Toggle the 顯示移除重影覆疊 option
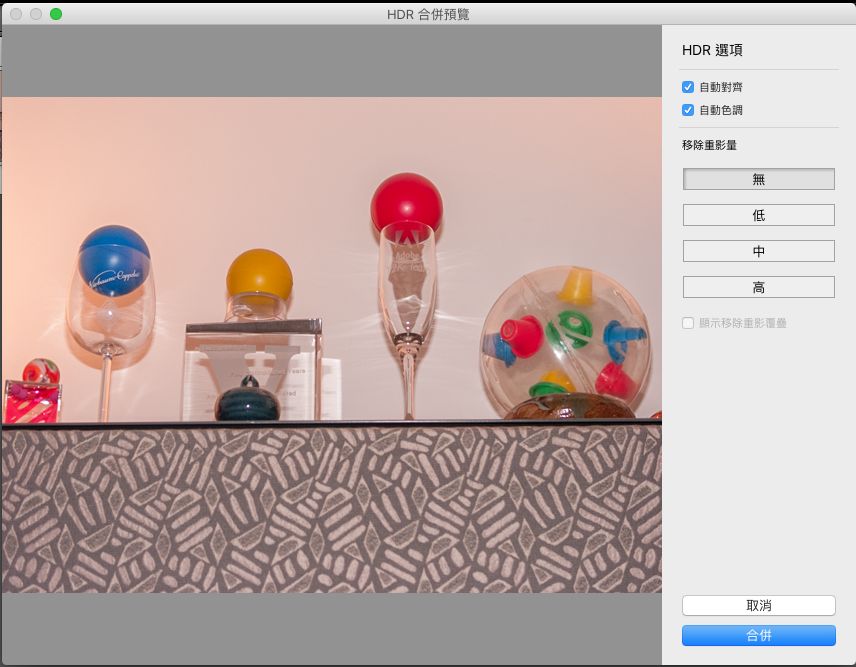This screenshot has width=856, height=667. (688, 323)
